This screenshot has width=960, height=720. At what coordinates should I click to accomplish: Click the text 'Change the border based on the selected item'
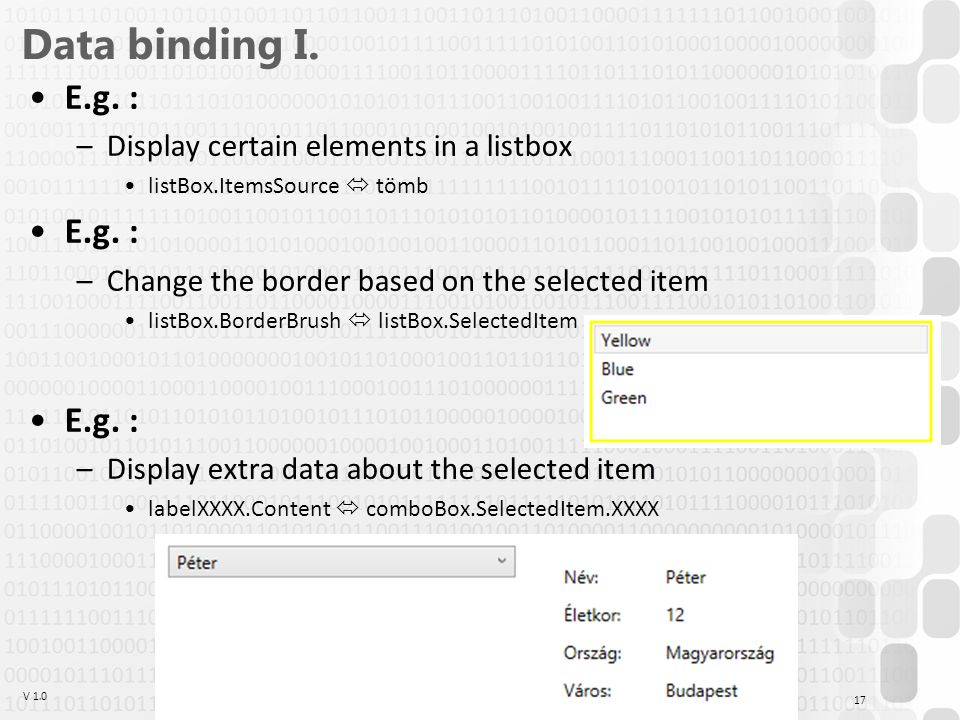click(x=407, y=281)
